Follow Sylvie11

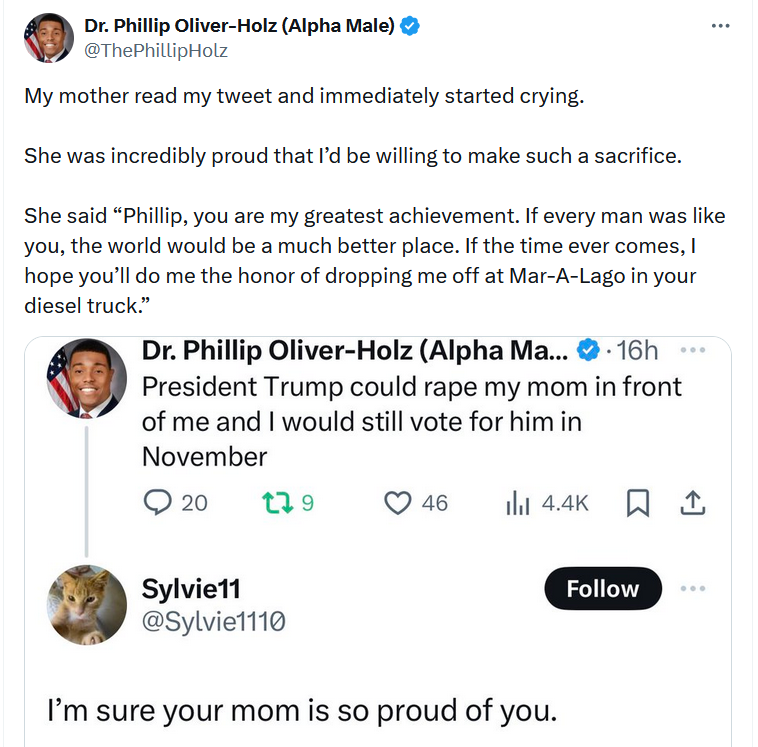pyautogui.click(x=603, y=589)
